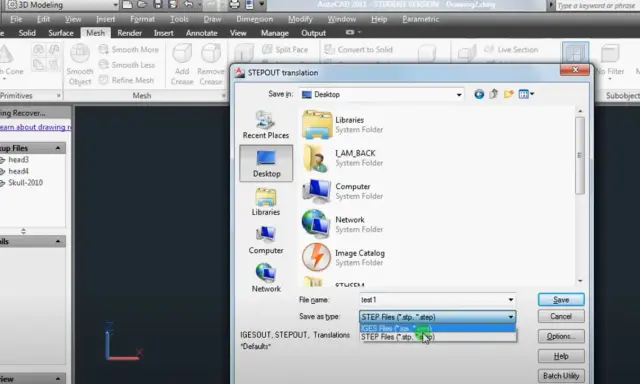Click the New drawing icon in quick access toolbar
This screenshot has width=640, height=384.
click(127, 5)
